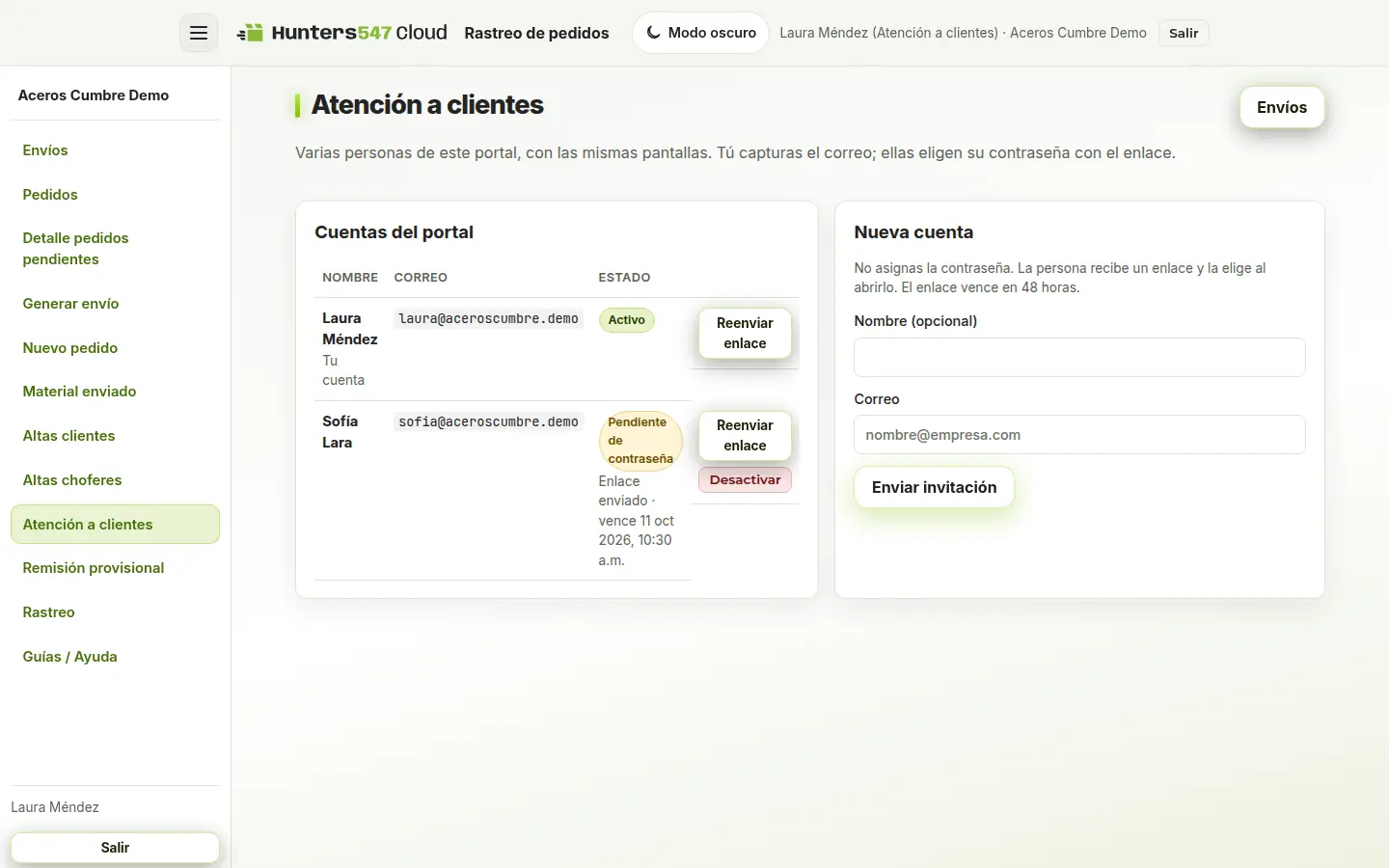Select Atención a clientes sidebar item

point(115,525)
